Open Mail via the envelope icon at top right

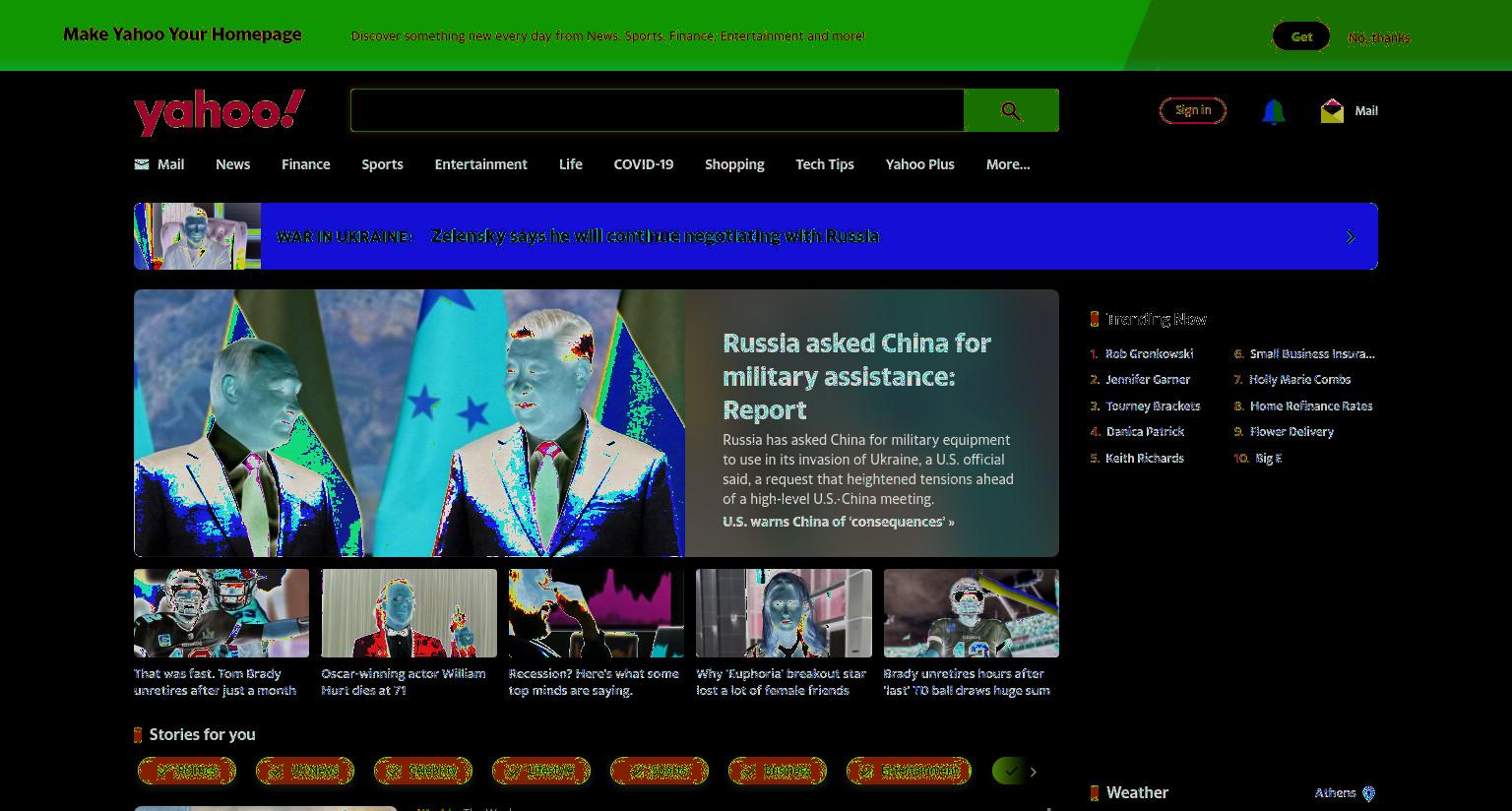point(1332,111)
